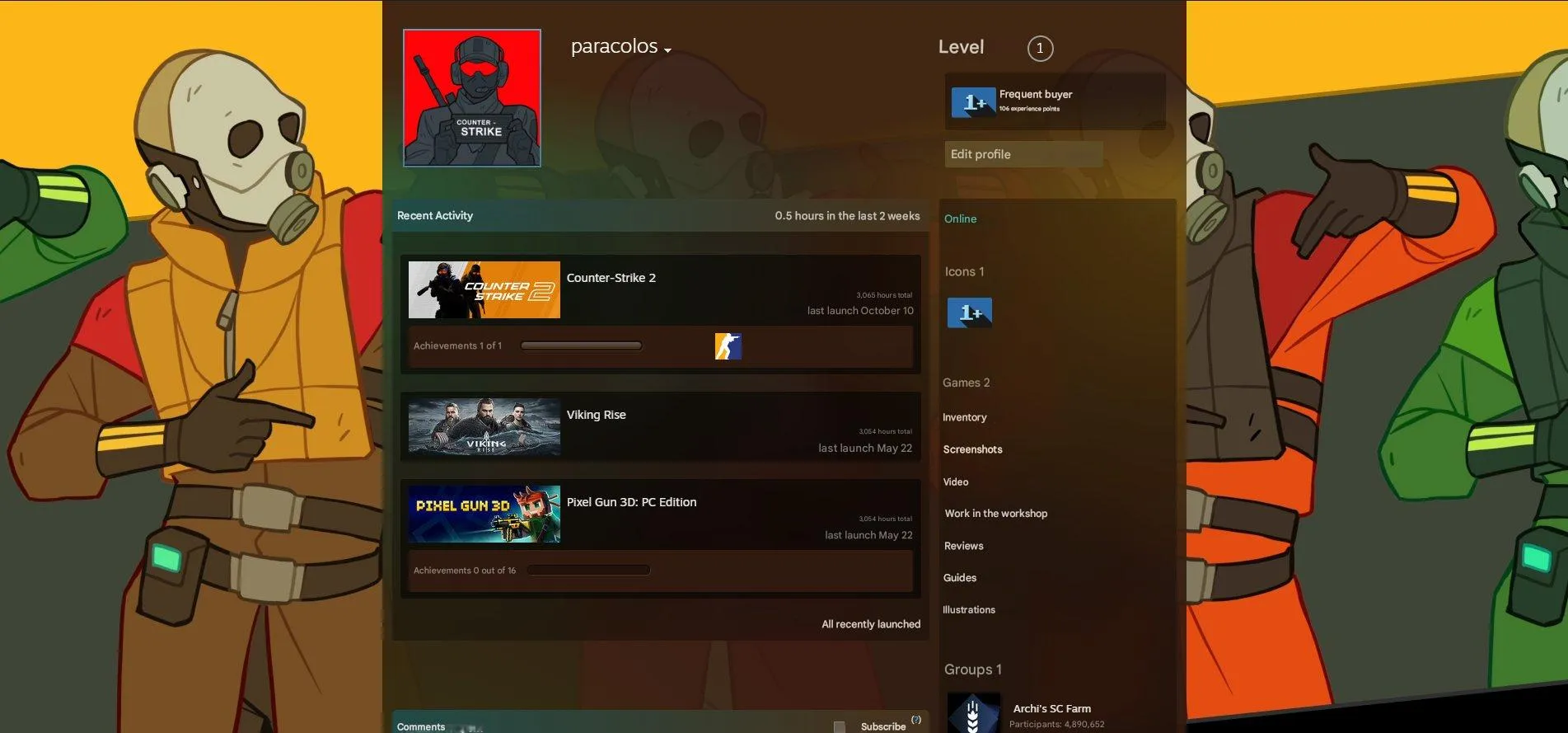The image size is (1568, 733).
Task: Open the Reviews link
Action: (964, 546)
